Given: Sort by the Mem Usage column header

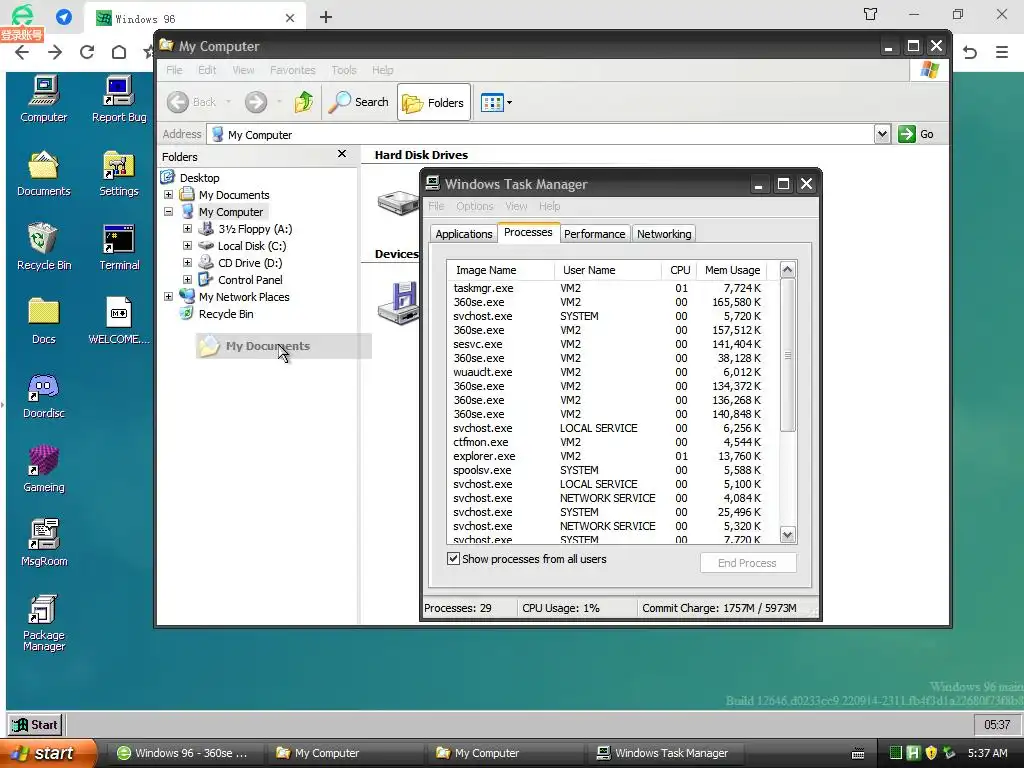Looking at the screenshot, I should (732, 270).
